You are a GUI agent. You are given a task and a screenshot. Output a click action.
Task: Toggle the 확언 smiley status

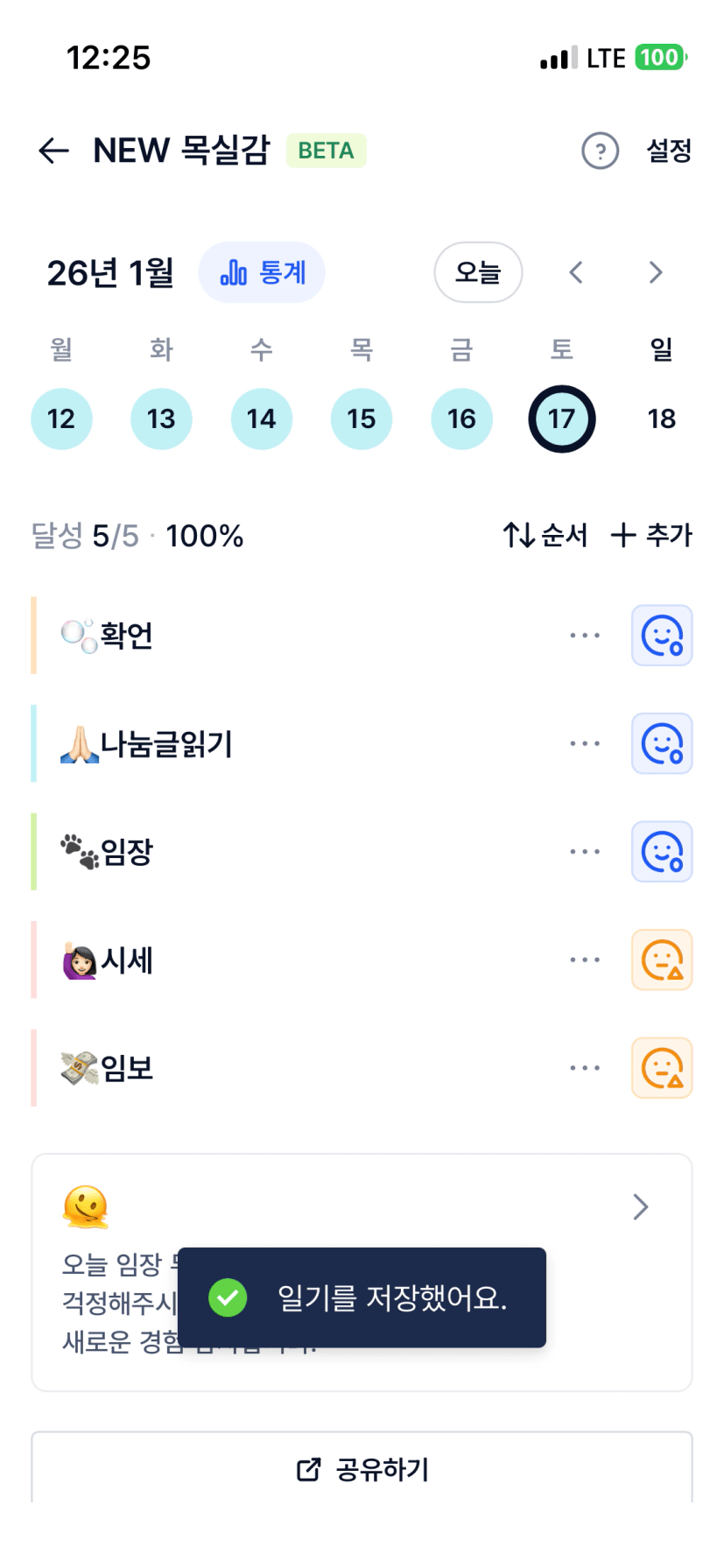[x=662, y=636]
